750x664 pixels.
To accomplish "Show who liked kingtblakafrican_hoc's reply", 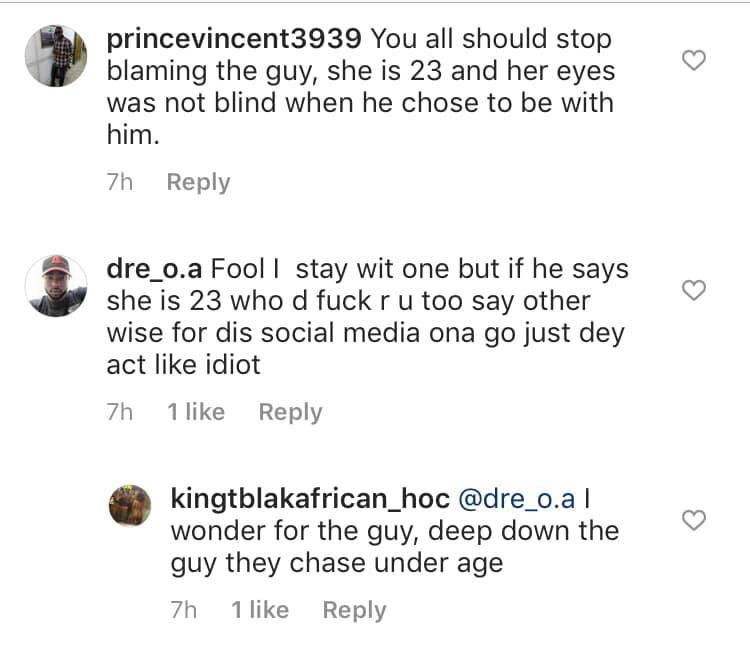I will [260, 610].
